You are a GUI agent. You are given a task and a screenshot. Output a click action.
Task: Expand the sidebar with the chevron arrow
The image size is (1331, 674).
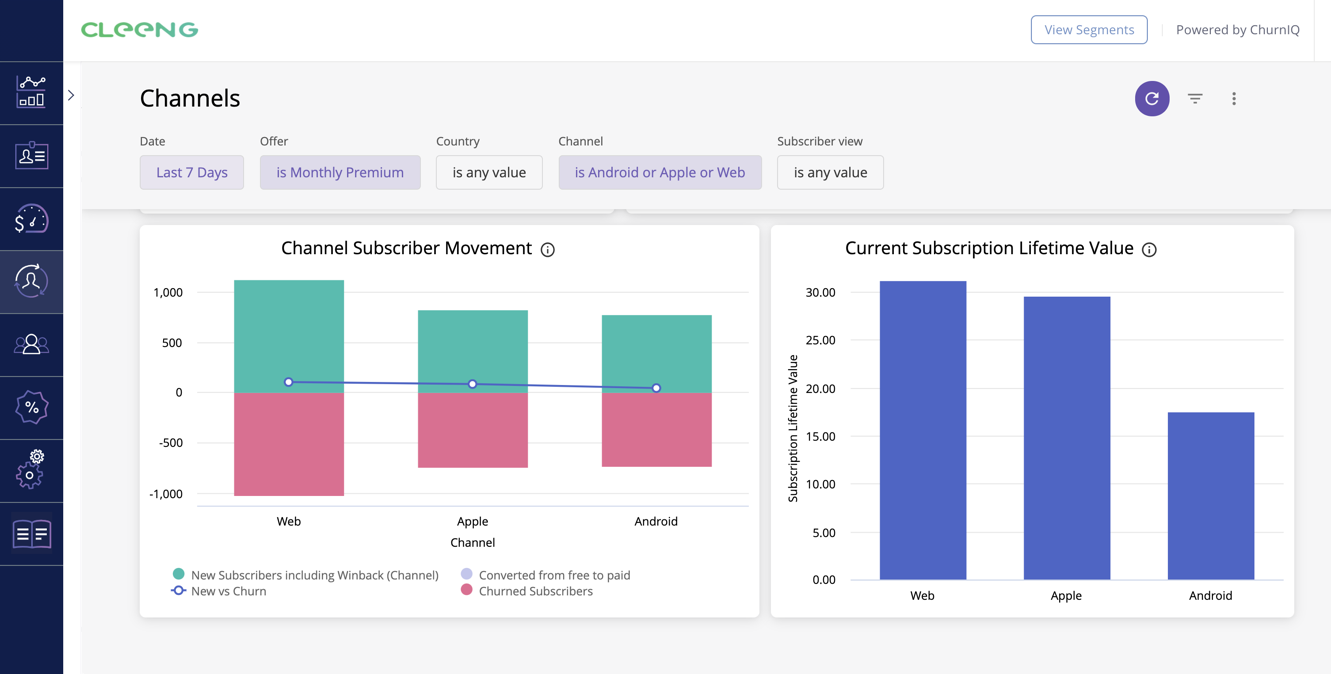(71, 96)
